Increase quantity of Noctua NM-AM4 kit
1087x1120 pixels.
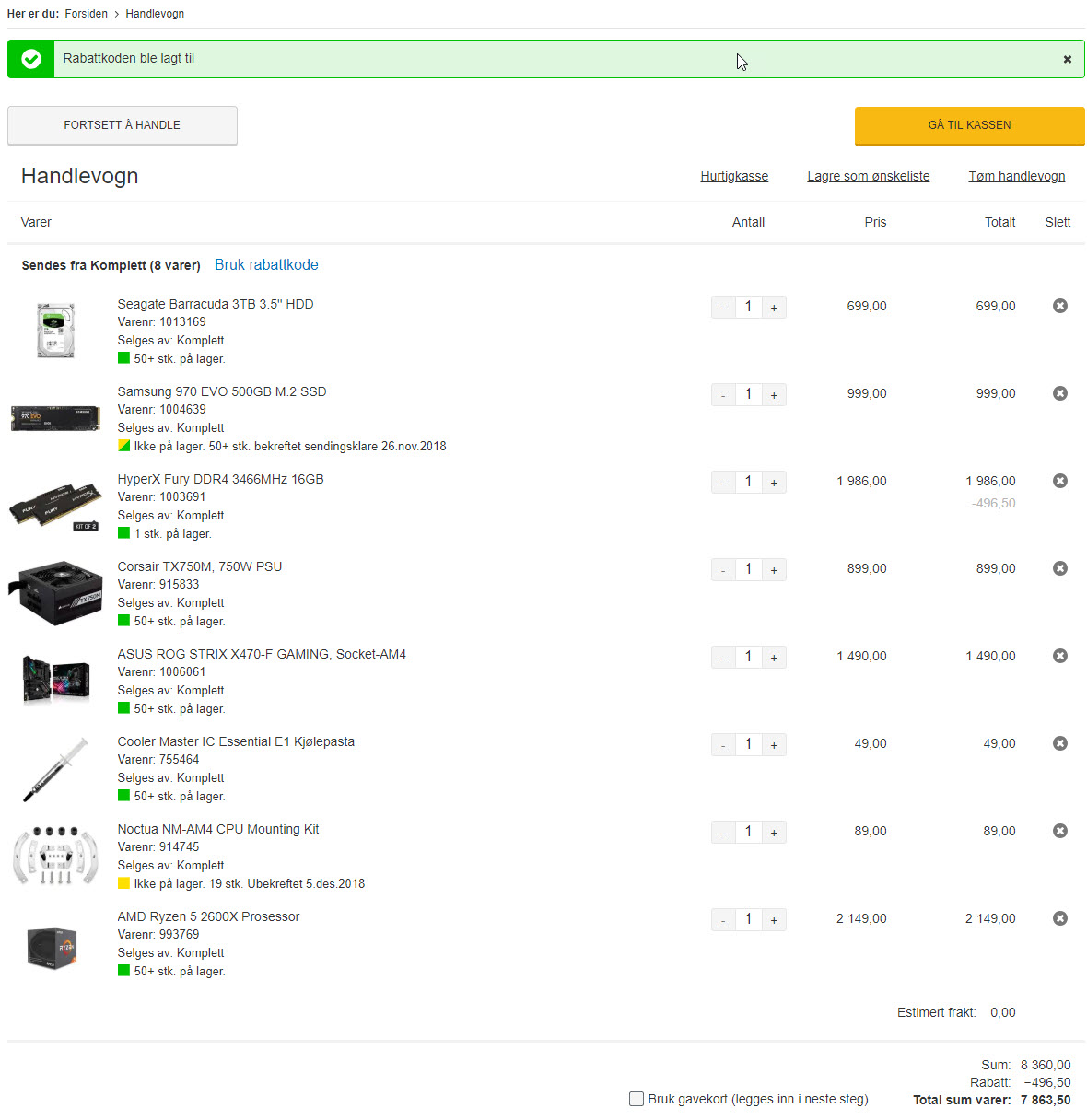tap(774, 833)
